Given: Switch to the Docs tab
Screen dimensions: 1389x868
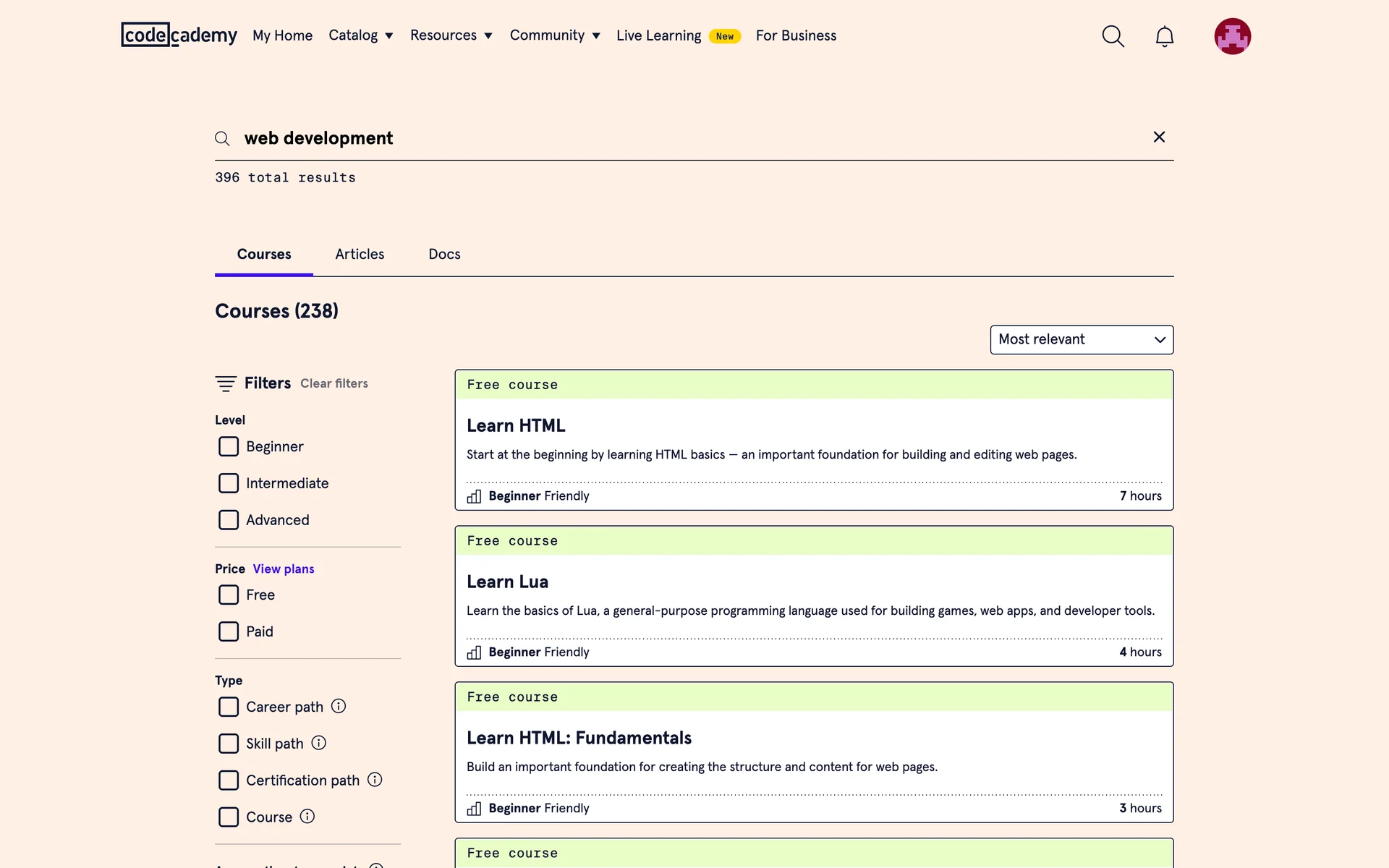Looking at the screenshot, I should click(x=444, y=254).
